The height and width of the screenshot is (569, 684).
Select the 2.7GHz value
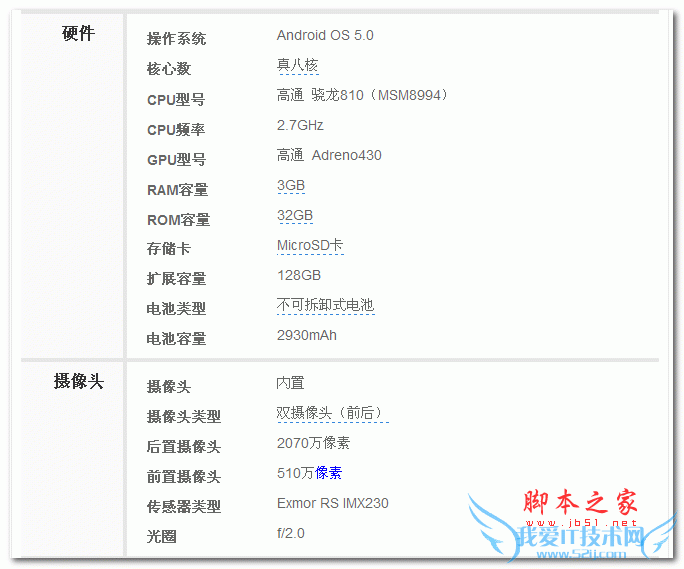coord(300,125)
